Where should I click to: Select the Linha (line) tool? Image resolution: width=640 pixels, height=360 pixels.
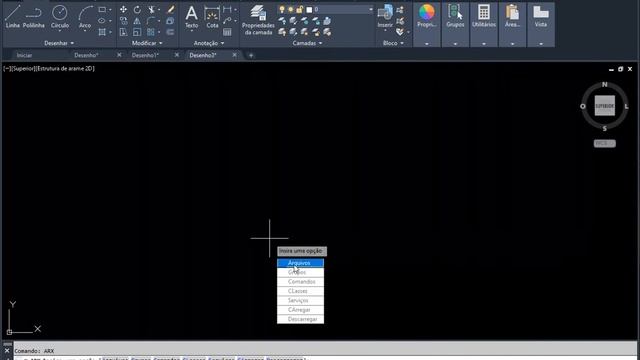point(12,17)
